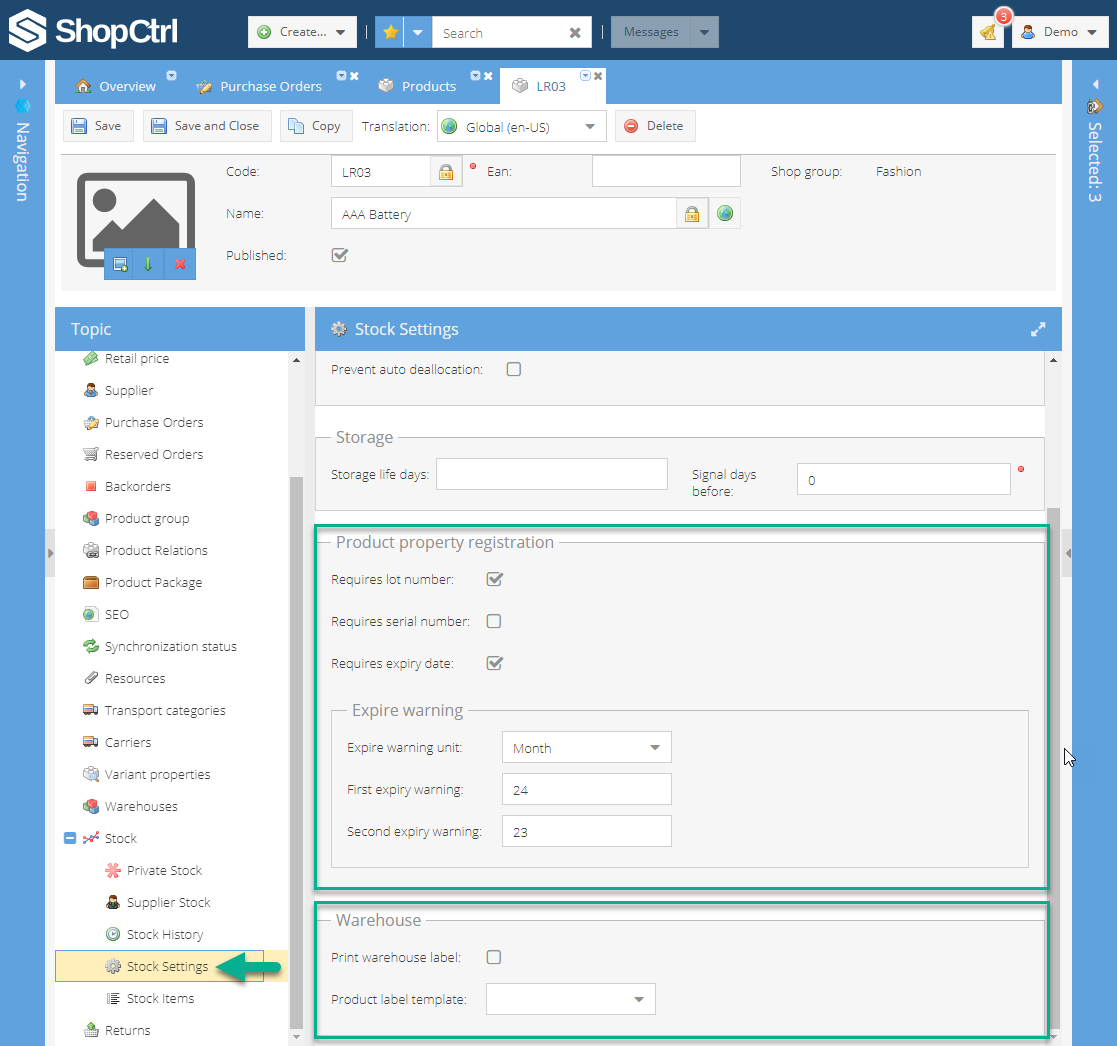Collapse the Stock tree node
Image resolution: width=1117 pixels, height=1046 pixels.
(x=70, y=838)
